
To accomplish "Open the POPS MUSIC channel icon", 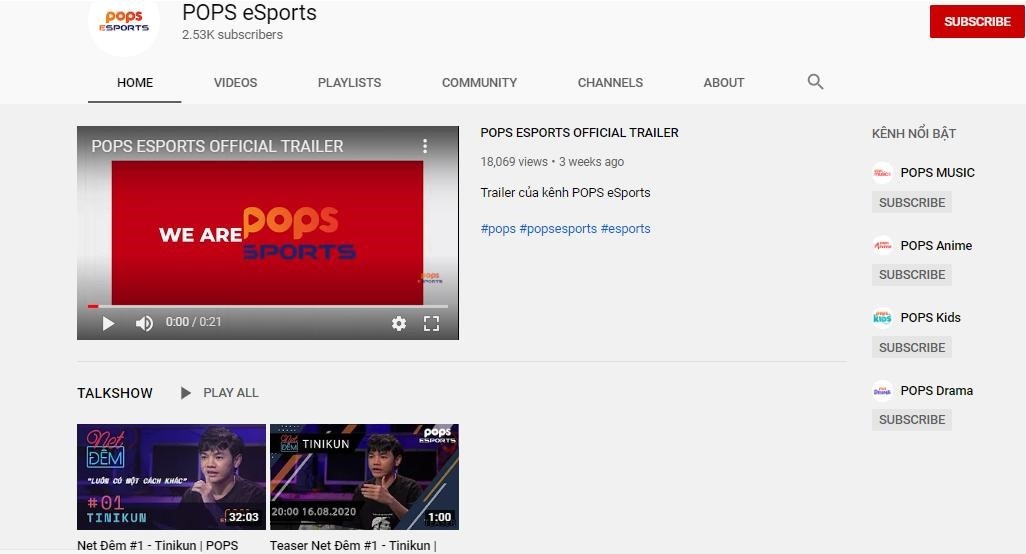I will [882, 173].
